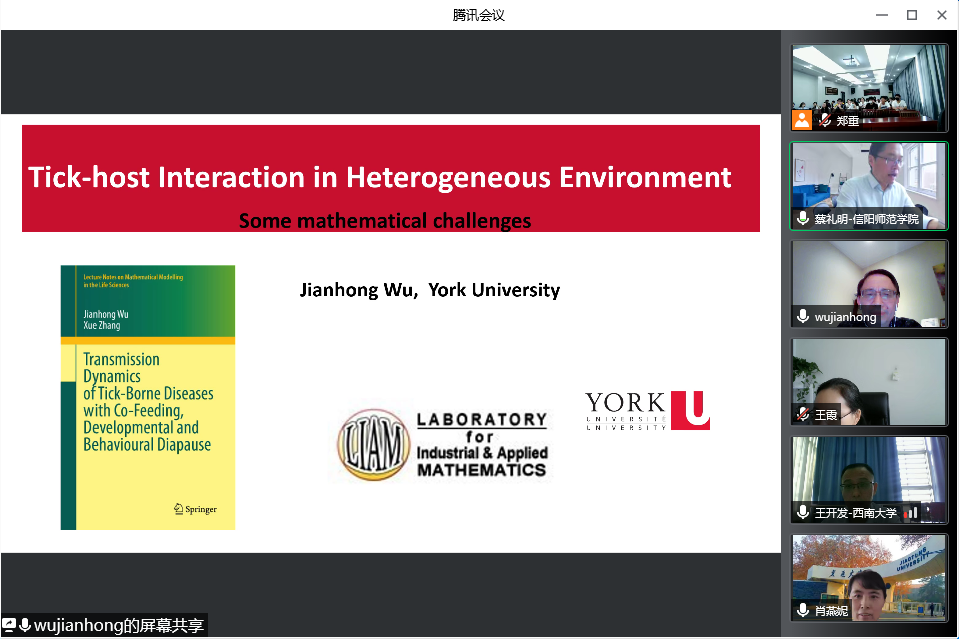Screen dimensions: 959x639
Task: Click the muted microphone icon beside 王雨
Action: pos(803,414)
